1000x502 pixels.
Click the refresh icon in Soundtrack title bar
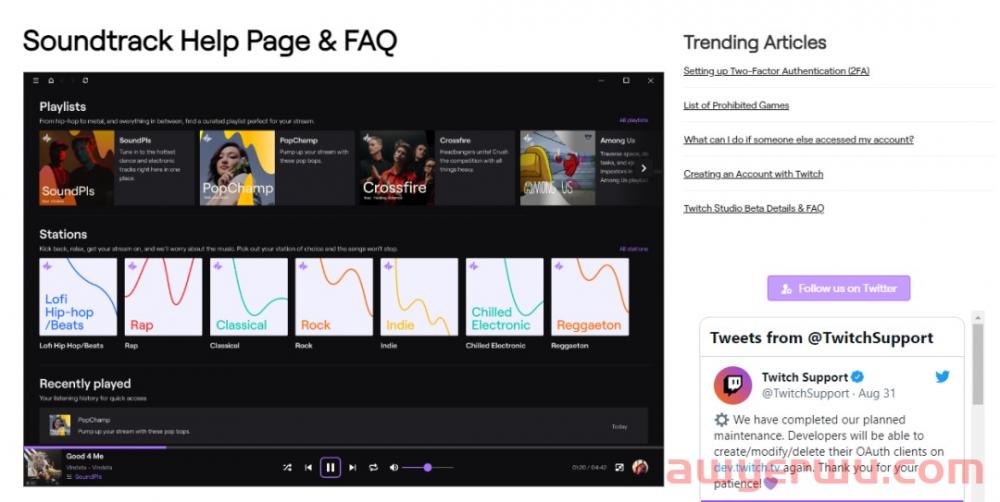85,81
